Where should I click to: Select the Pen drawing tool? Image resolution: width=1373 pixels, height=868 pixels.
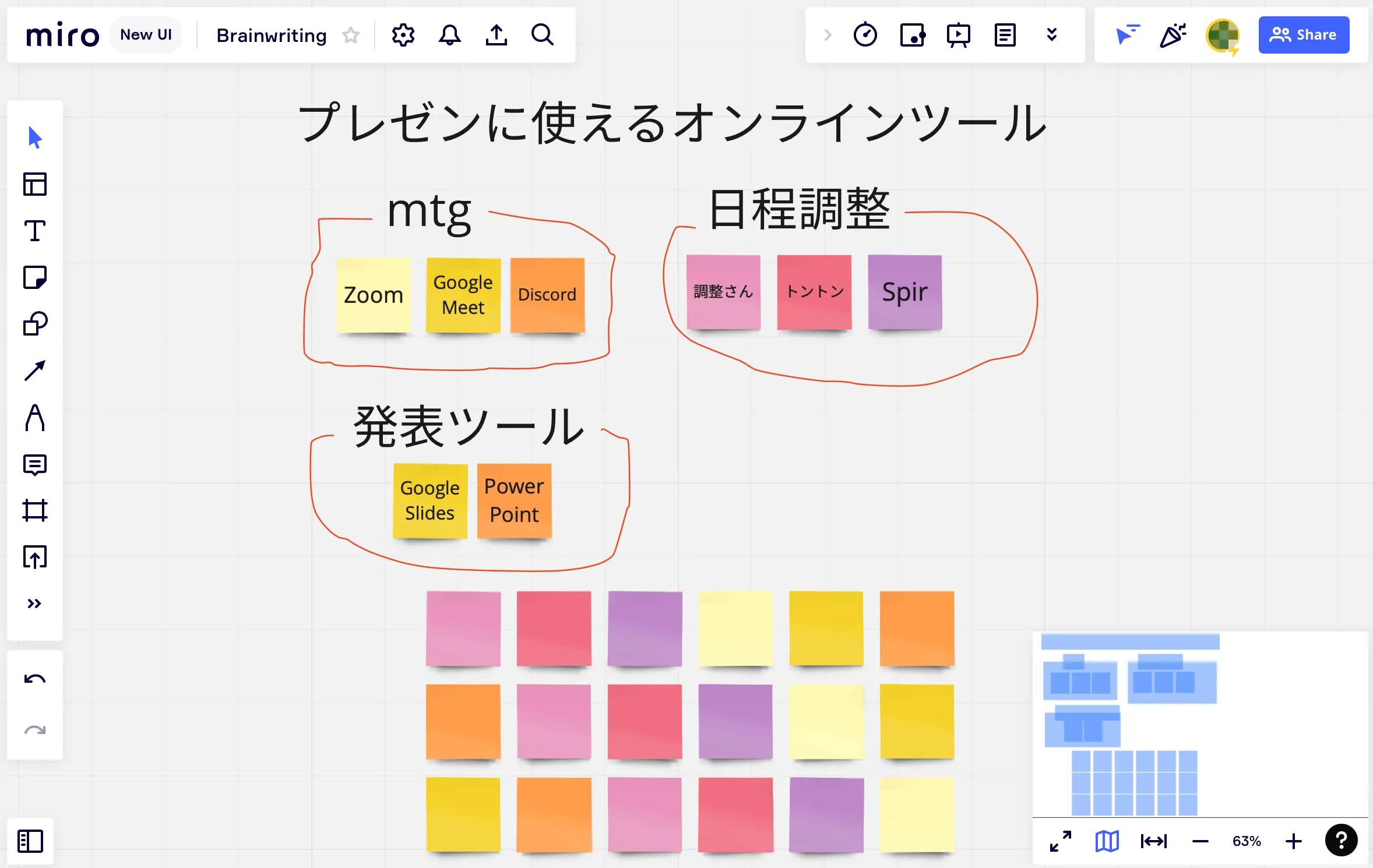34,418
